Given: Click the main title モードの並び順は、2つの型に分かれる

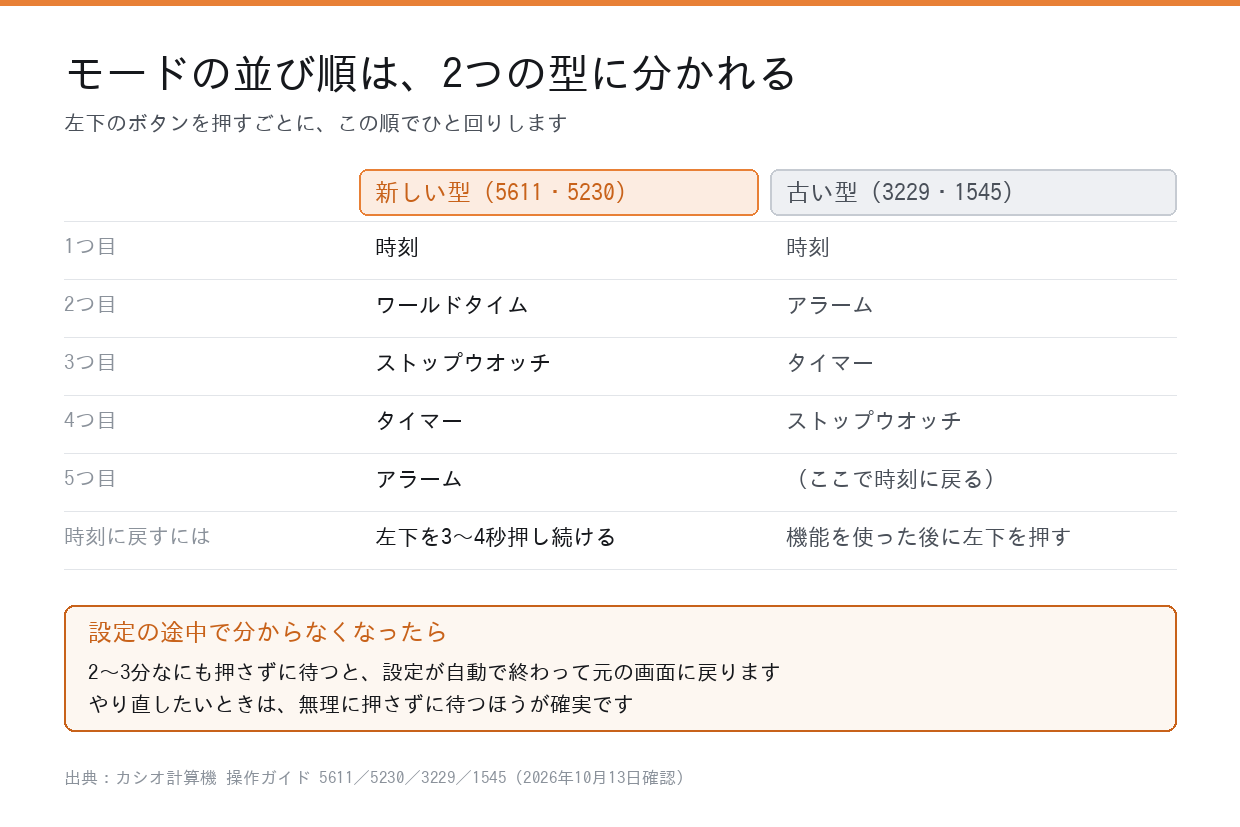Looking at the screenshot, I should (431, 74).
